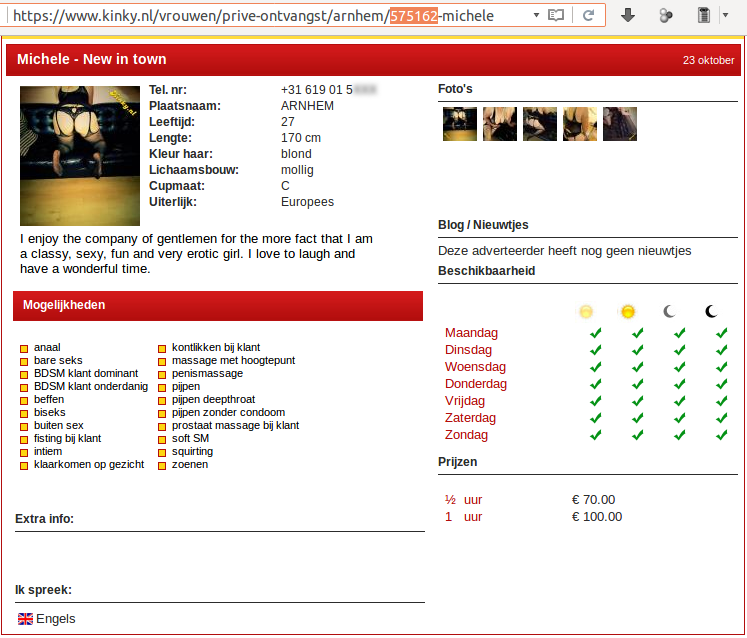Open the second thumbnail under Foto's
This screenshot has width=747, height=638.
(x=500, y=124)
